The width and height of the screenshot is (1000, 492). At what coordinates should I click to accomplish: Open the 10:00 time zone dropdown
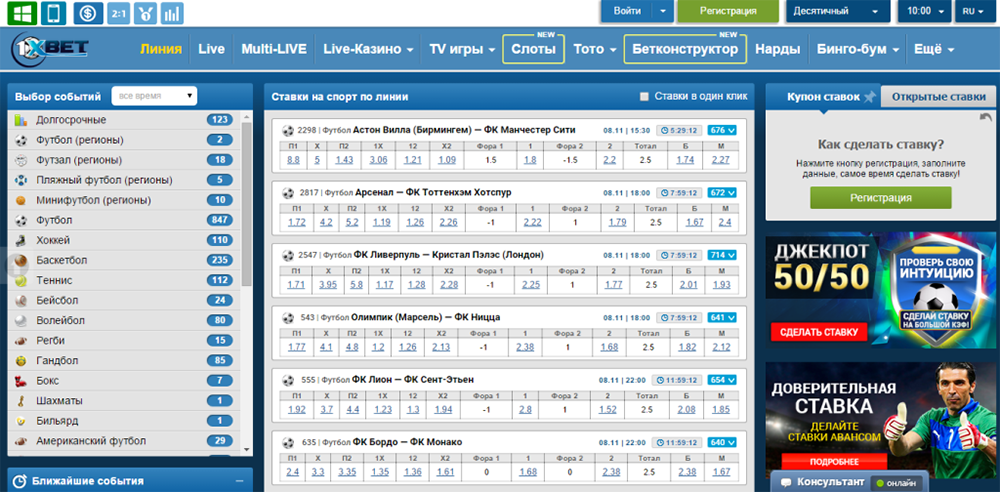coord(923,11)
